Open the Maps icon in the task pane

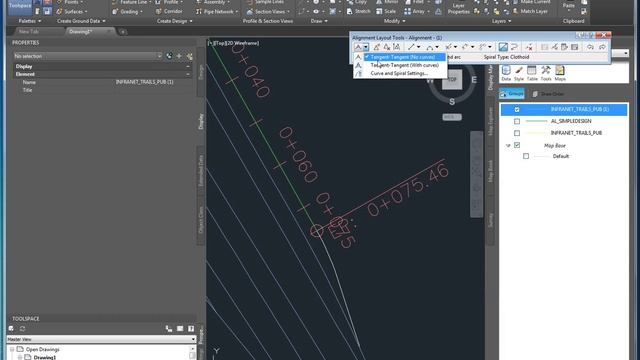point(560,73)
